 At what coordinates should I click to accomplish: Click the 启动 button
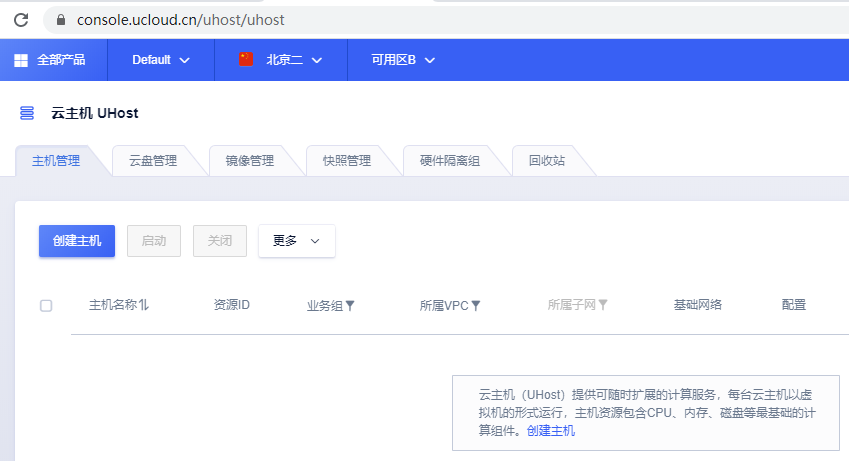pyautogui.click(x=154, y=241)
